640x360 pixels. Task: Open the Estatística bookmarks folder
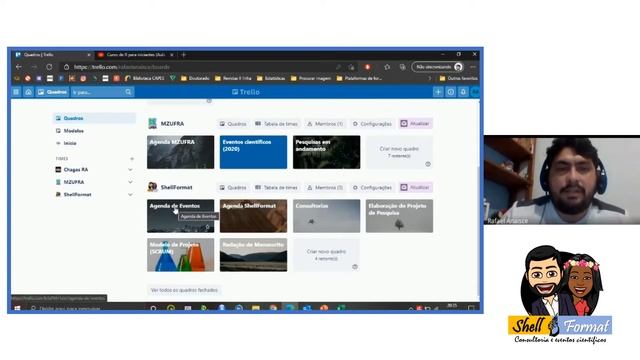[271, 78]
